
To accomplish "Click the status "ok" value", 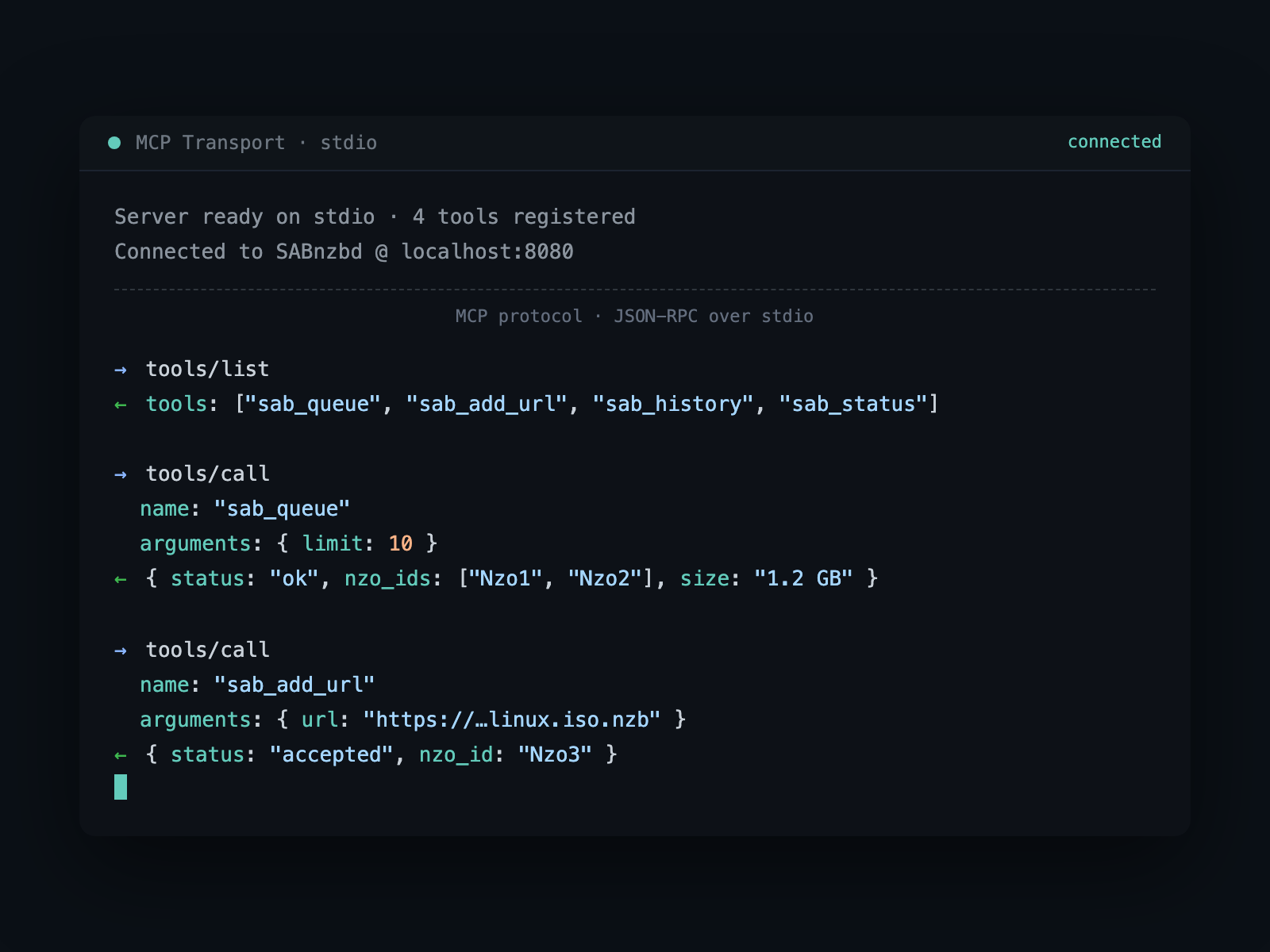I will 294,578.
